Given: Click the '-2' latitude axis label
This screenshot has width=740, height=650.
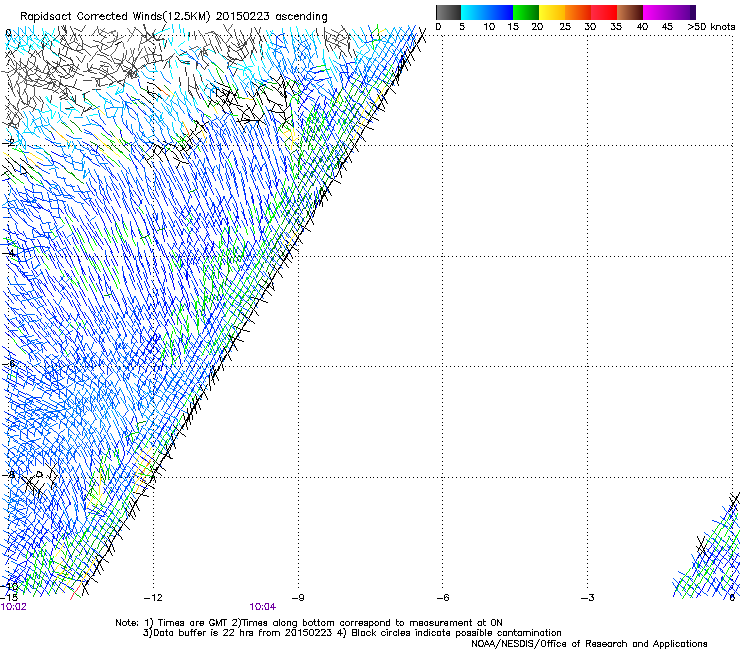Looking at the screenshot, I should [8, 143].
